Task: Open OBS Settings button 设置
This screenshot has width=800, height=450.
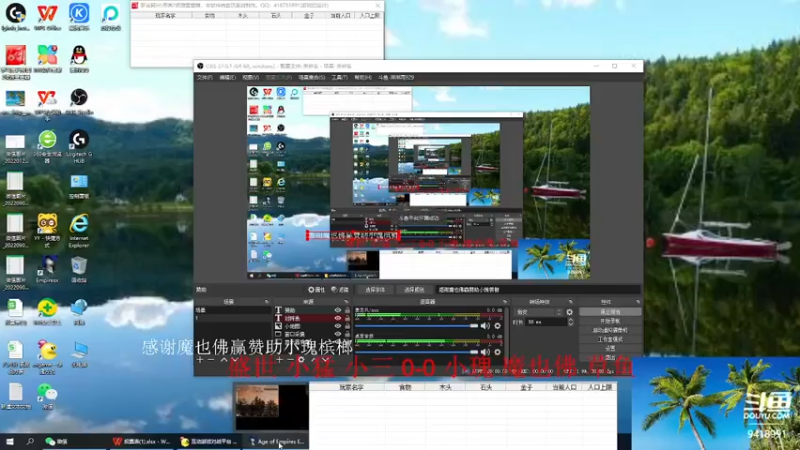Action: tap(610, 348)
